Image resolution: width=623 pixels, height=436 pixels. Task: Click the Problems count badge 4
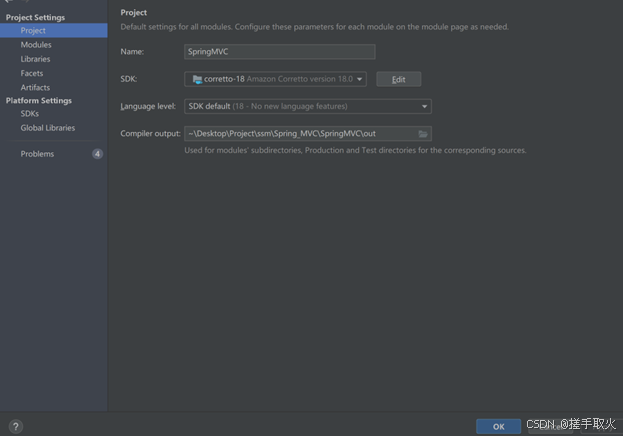tap(97, 154)
